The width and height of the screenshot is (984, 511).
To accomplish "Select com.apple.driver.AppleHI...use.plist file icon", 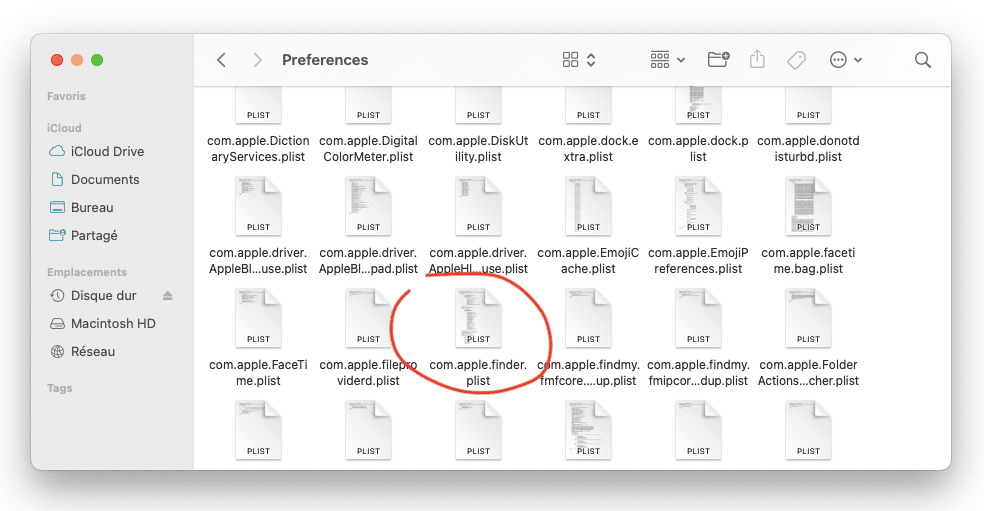I will point(478,207).
